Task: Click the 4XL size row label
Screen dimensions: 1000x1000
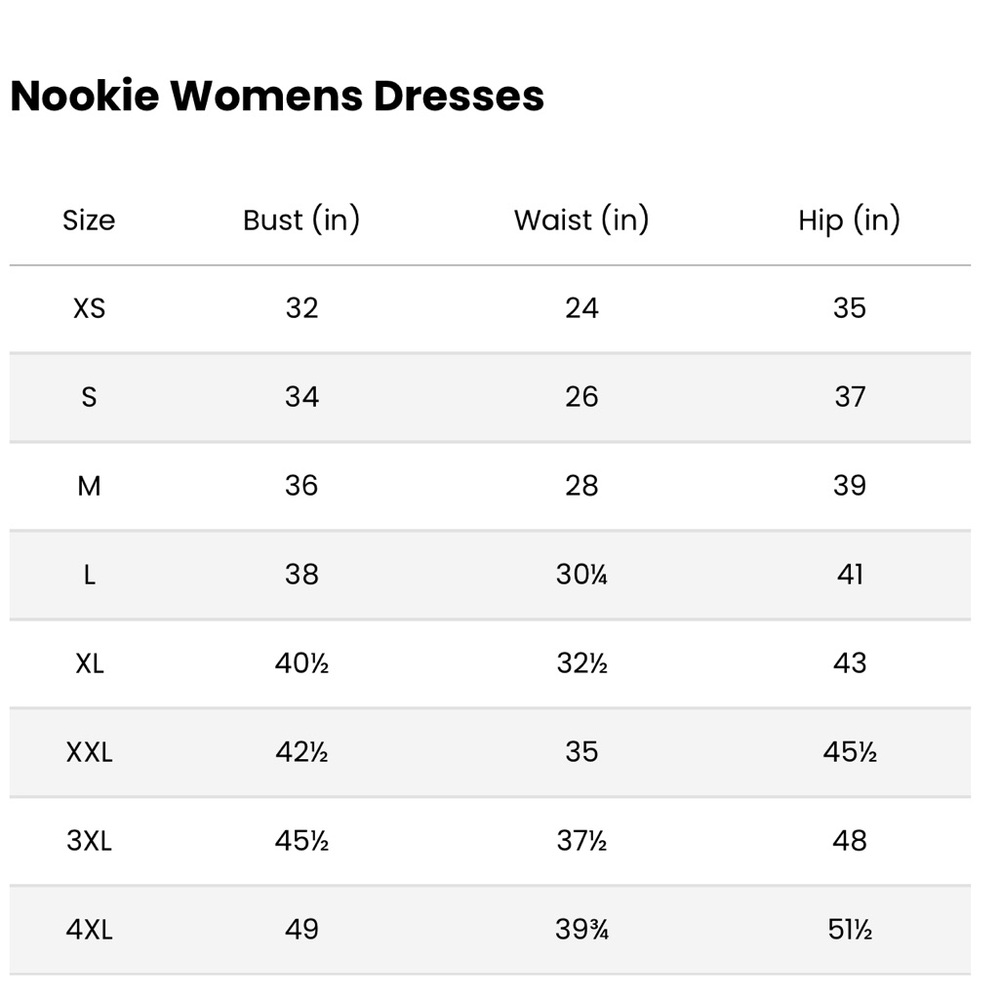Action: (x=89, y=929)
